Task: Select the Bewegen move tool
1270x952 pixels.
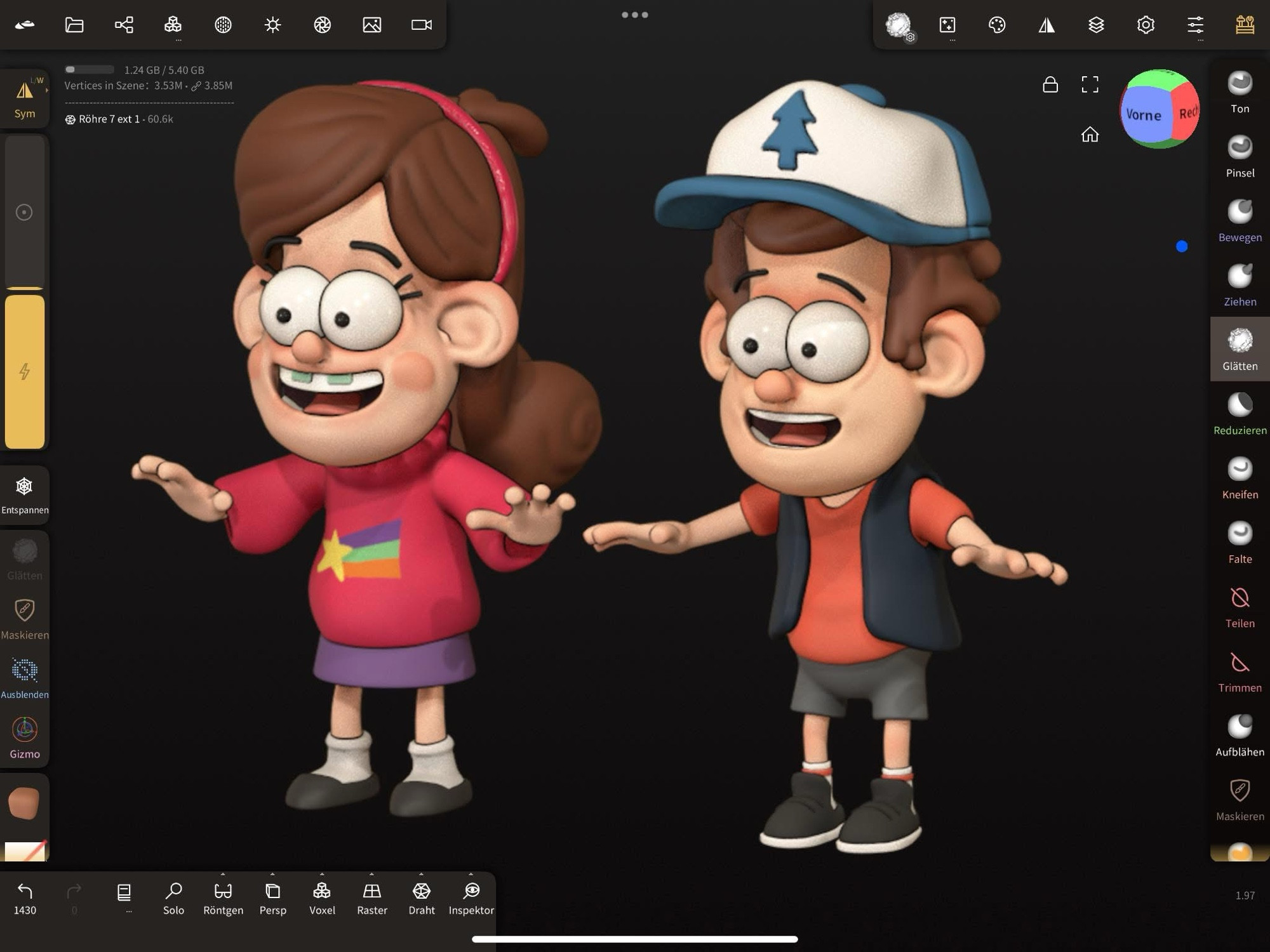Action: 1240,221
